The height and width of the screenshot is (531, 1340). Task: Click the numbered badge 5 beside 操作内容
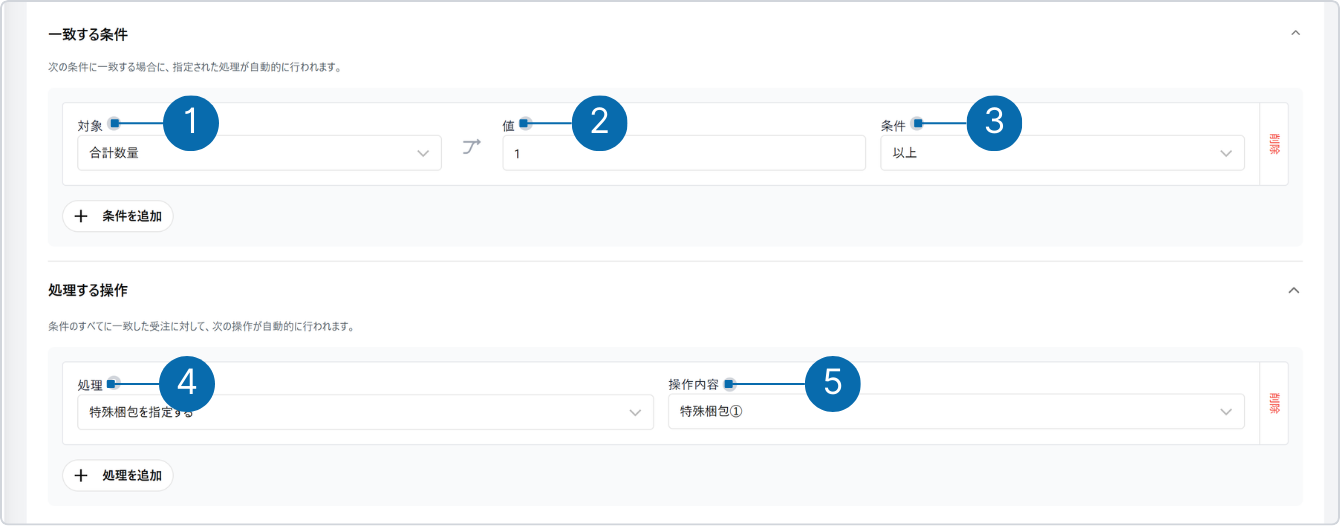coord(833,383)
